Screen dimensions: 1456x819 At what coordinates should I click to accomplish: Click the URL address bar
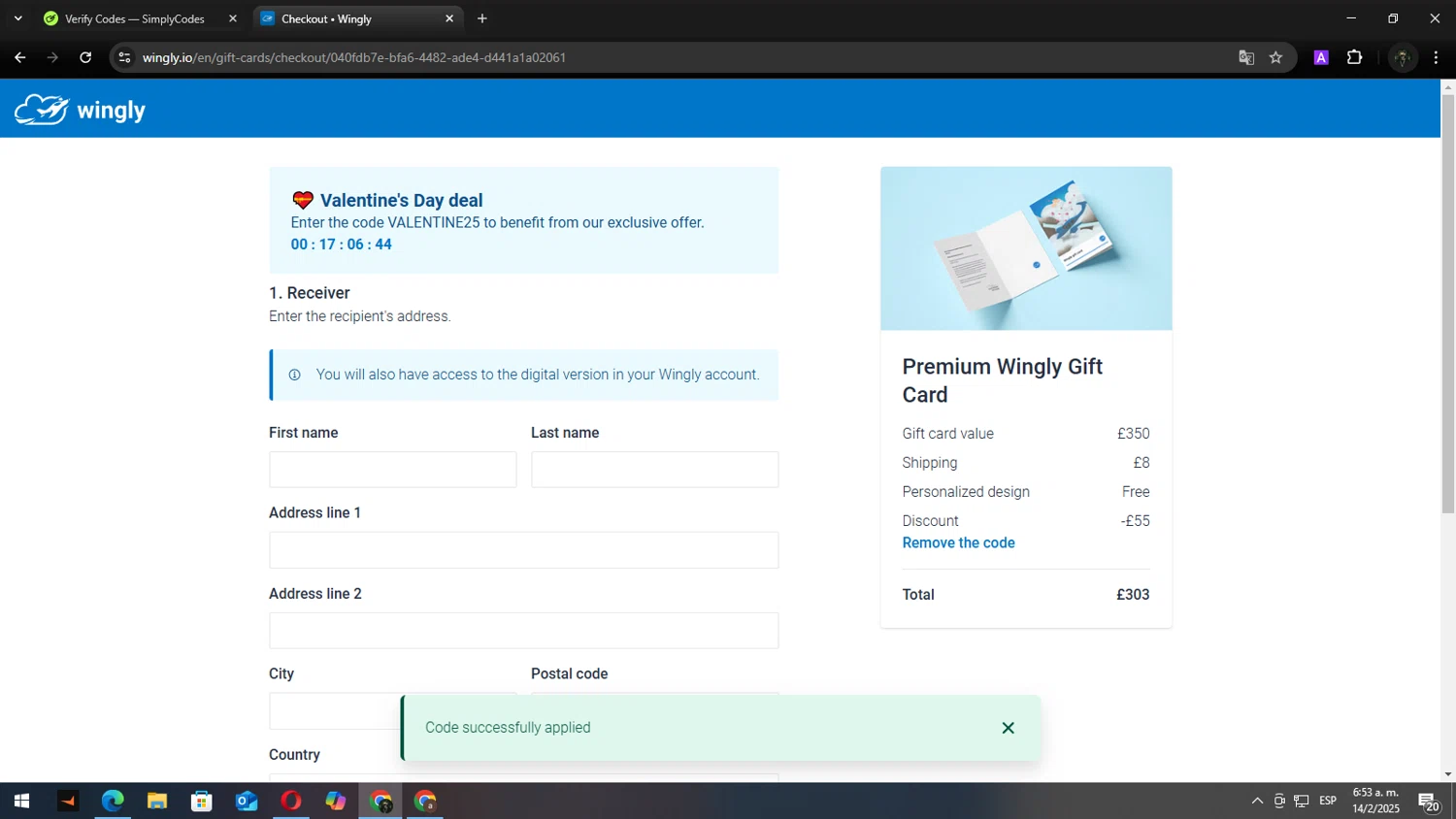coord(679,57)
